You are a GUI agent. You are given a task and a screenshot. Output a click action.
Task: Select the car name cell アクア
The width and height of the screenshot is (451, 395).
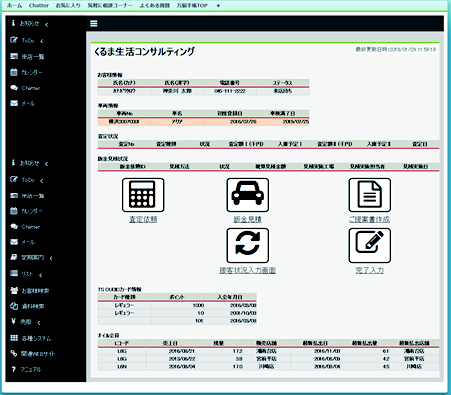177,122
